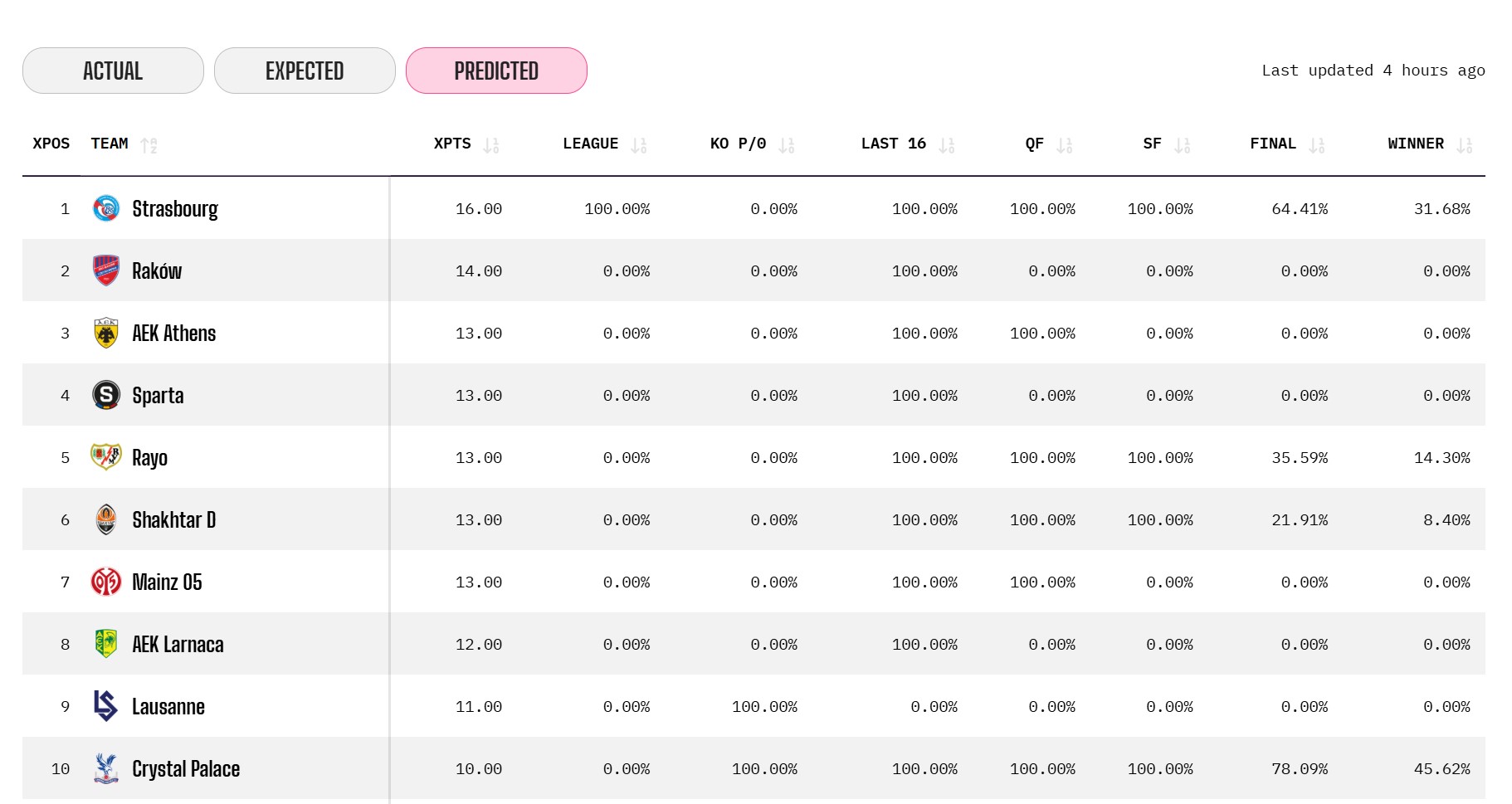Open the Lausanne team link

[x=168, y=707]
